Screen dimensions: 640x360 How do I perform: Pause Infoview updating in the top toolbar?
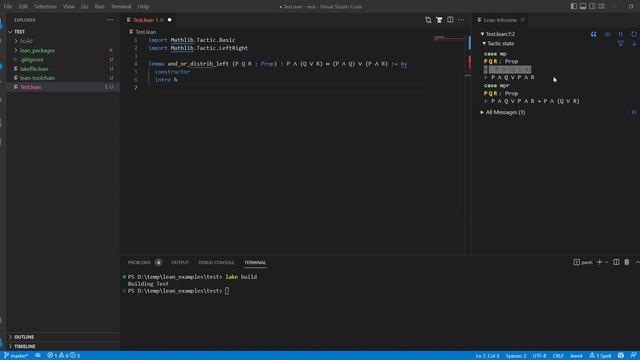pyautogui.click(x=621, y=34)
